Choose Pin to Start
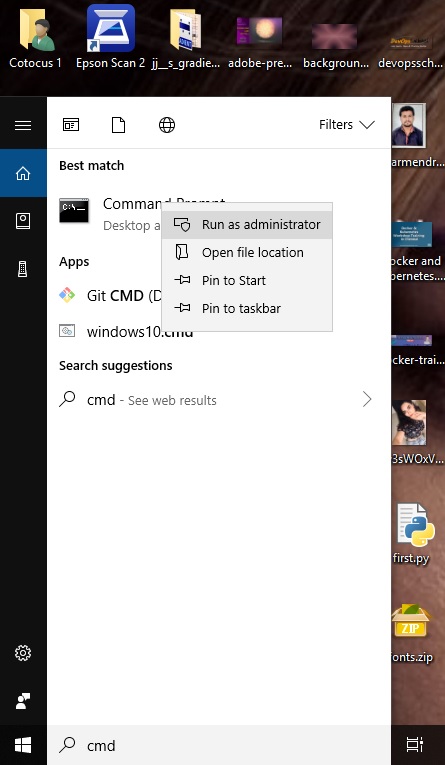Screen dimensions: 445x765 pos(247,281)
